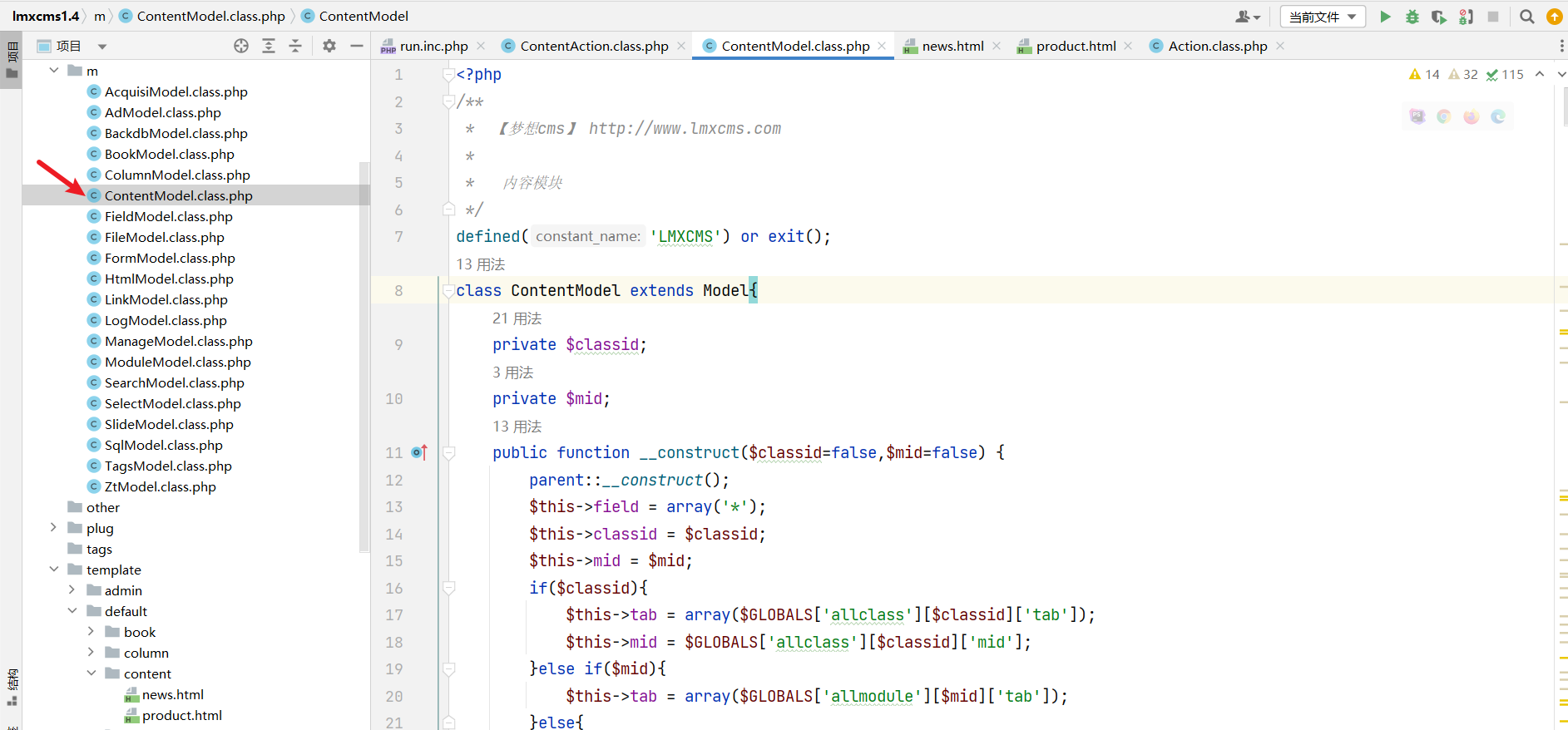Collapse the default folder
The width and height of the screenshot is (1568, 730).
click(x=72, y=611)
